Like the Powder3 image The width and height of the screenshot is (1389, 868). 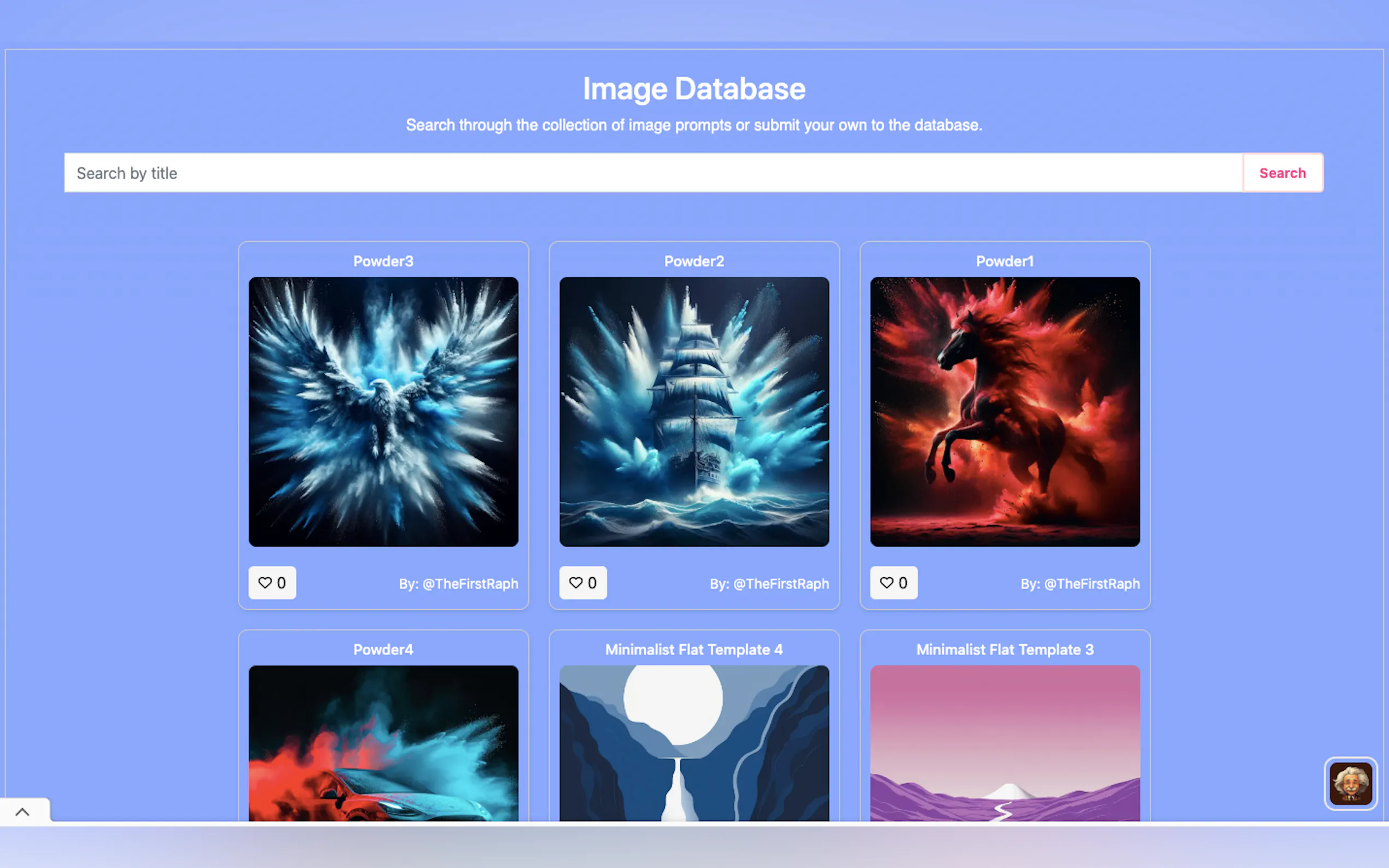(272, 583)
